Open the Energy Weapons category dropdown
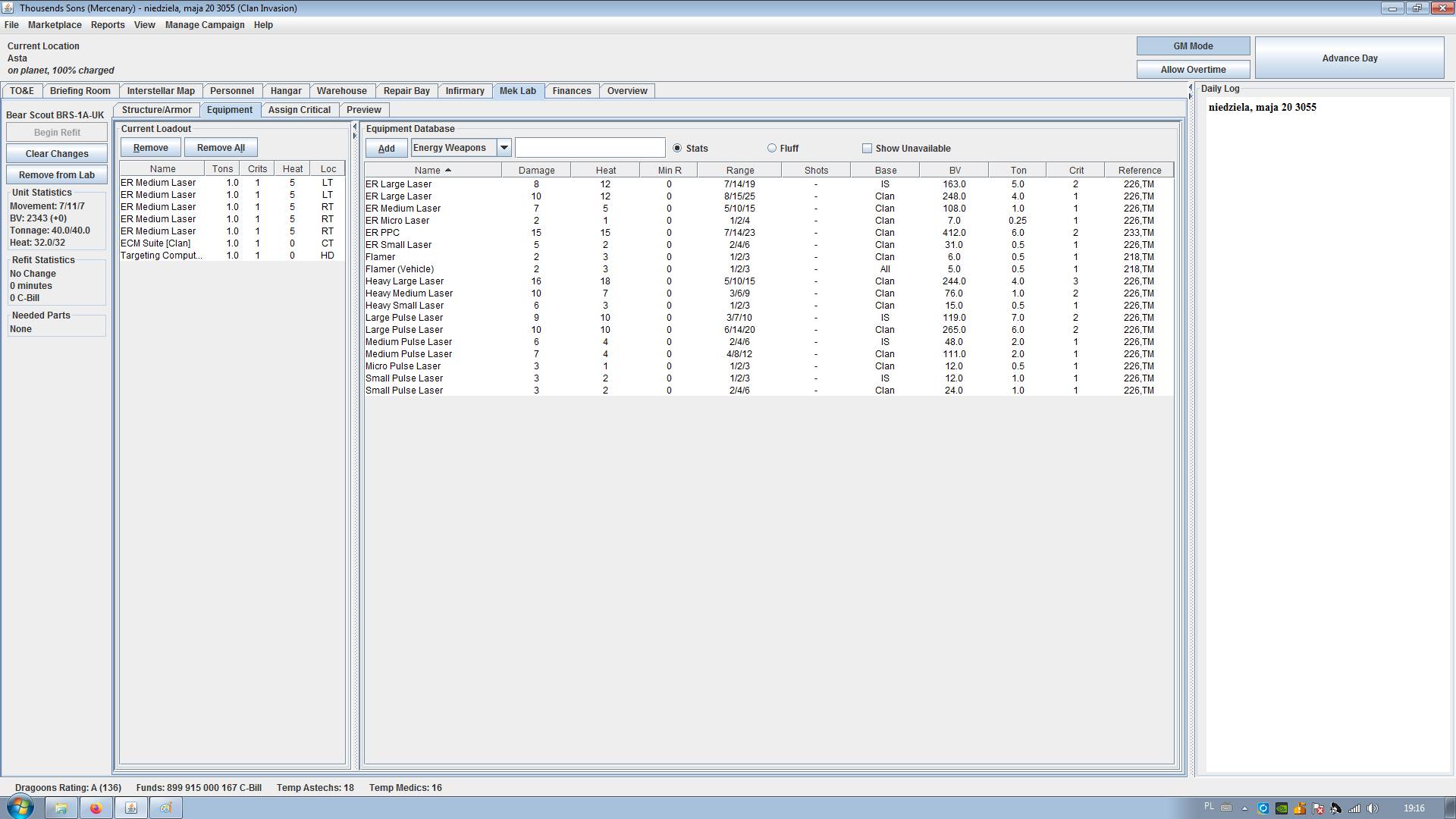The image size is (1456, 819). tap(504, 148)
